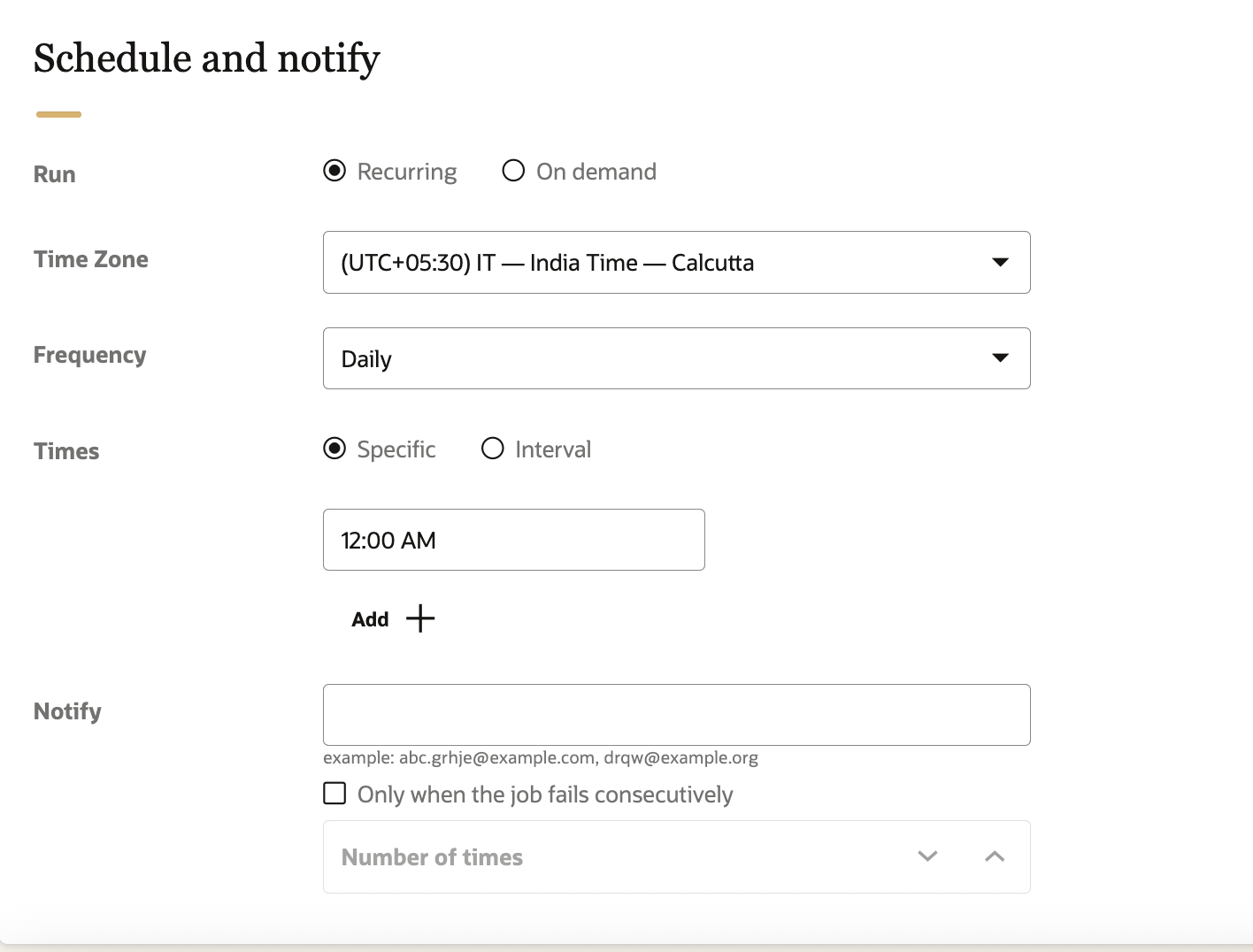Increase Number of times with up chevron
This screenshot has height=952, width=1253.
[995, 856]
